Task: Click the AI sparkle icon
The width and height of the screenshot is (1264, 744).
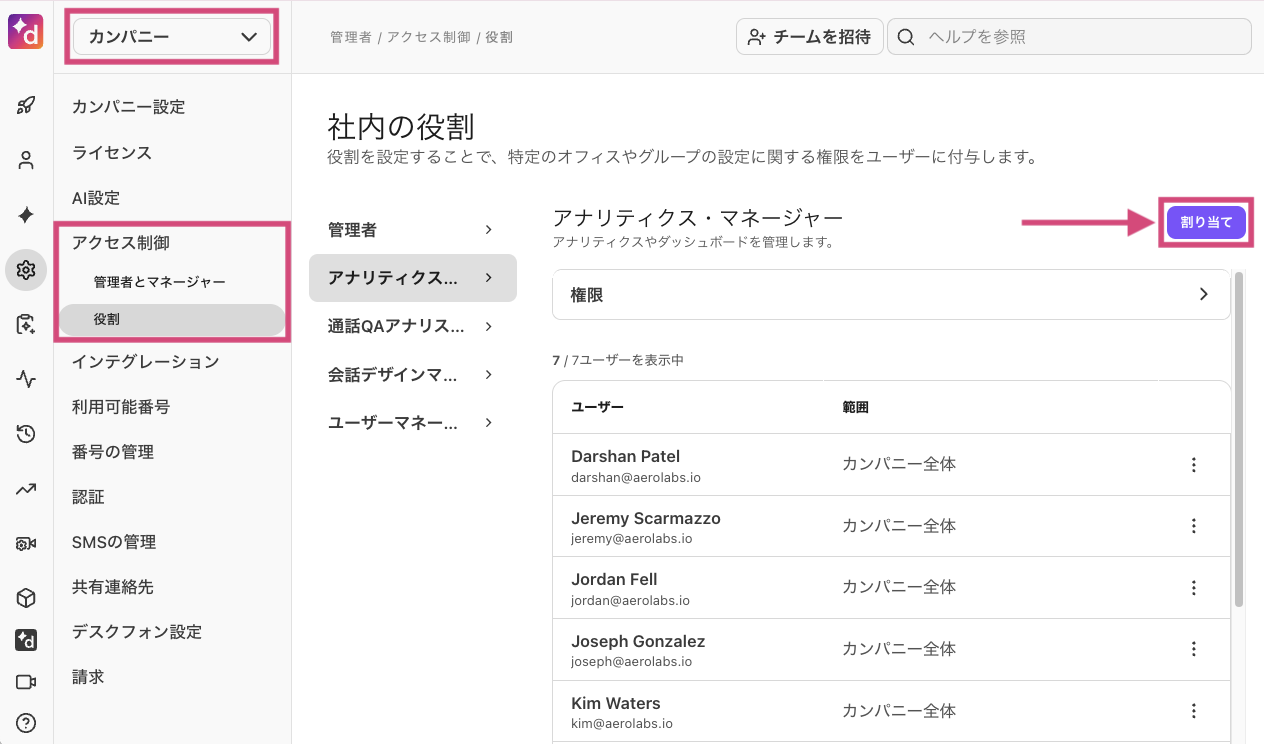Action: (25, 214)
